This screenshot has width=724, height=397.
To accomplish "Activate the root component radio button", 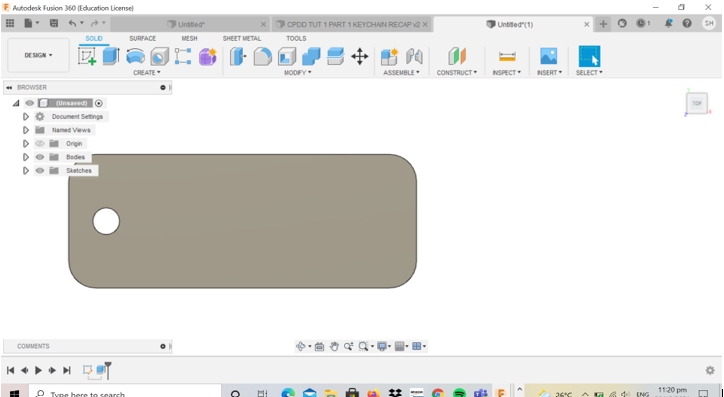I will (98, 103).
